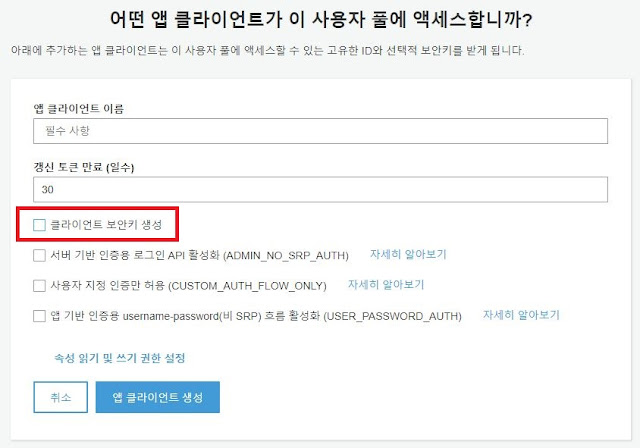Screen dimensions: 640x448
Task: Open 자세히 알아보기 link beside ADMIN_NO_SRP_AUTH
Action: [408, 254]
